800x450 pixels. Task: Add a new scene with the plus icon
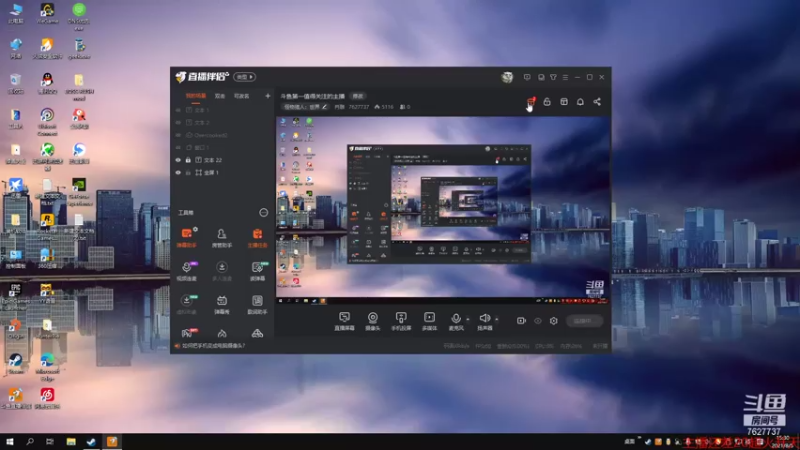coord(267,96)
